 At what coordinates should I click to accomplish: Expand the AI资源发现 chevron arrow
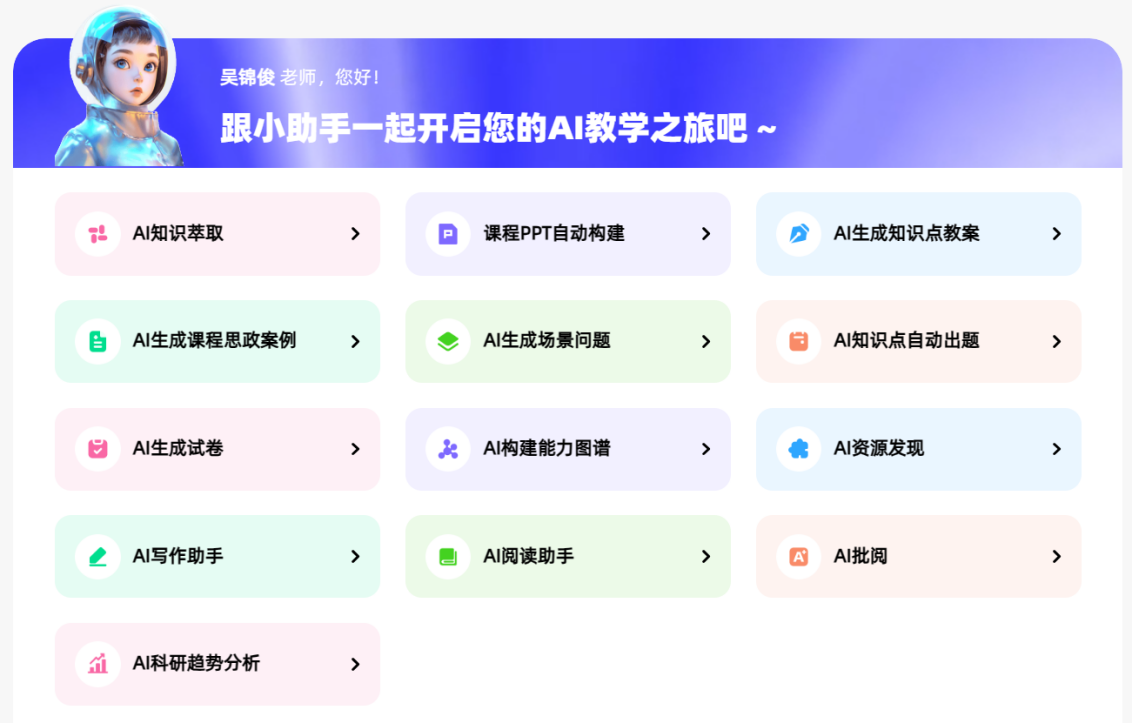tap(1056, 449)
